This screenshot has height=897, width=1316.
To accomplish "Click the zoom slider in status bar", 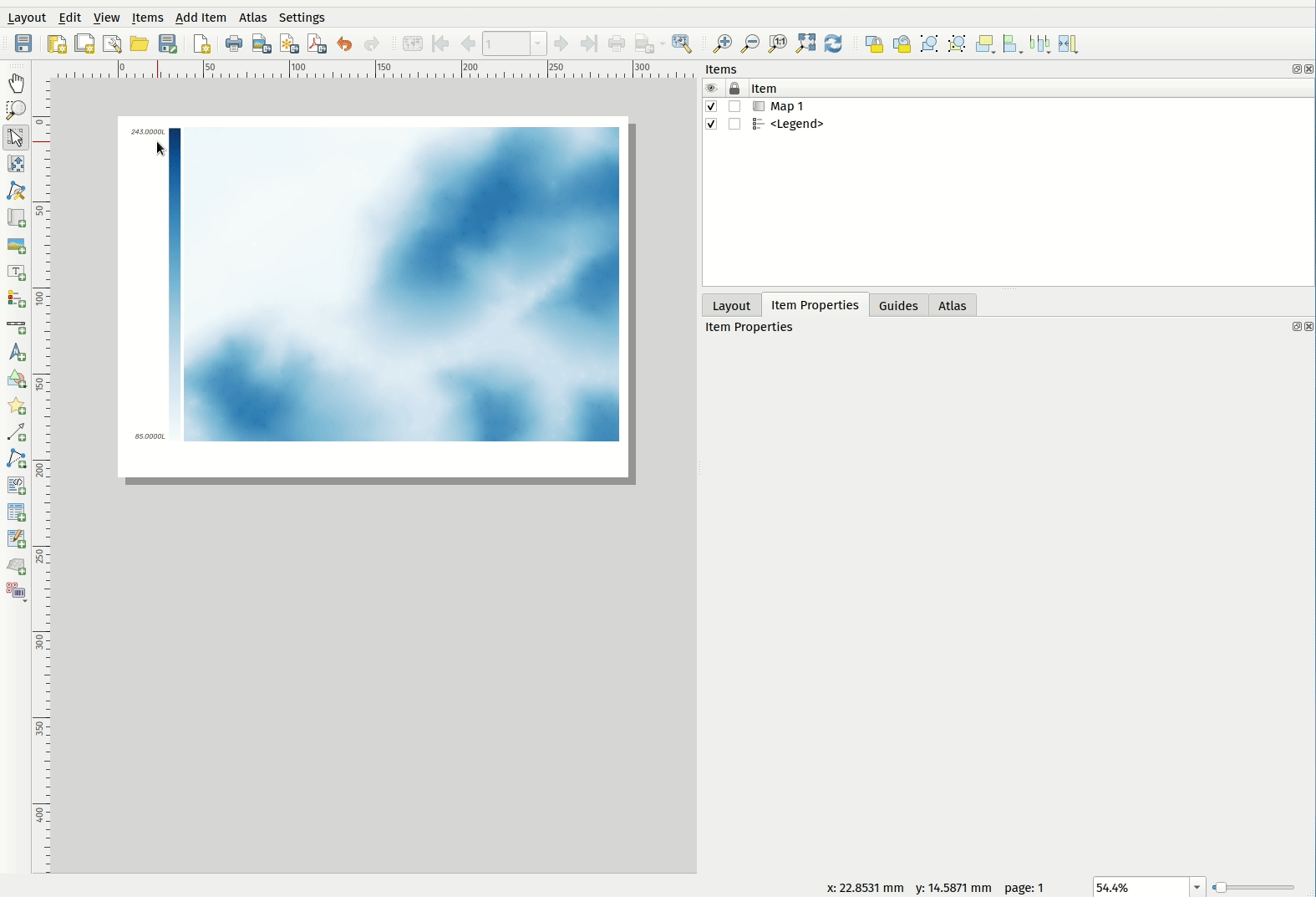I will (1257, 887).
